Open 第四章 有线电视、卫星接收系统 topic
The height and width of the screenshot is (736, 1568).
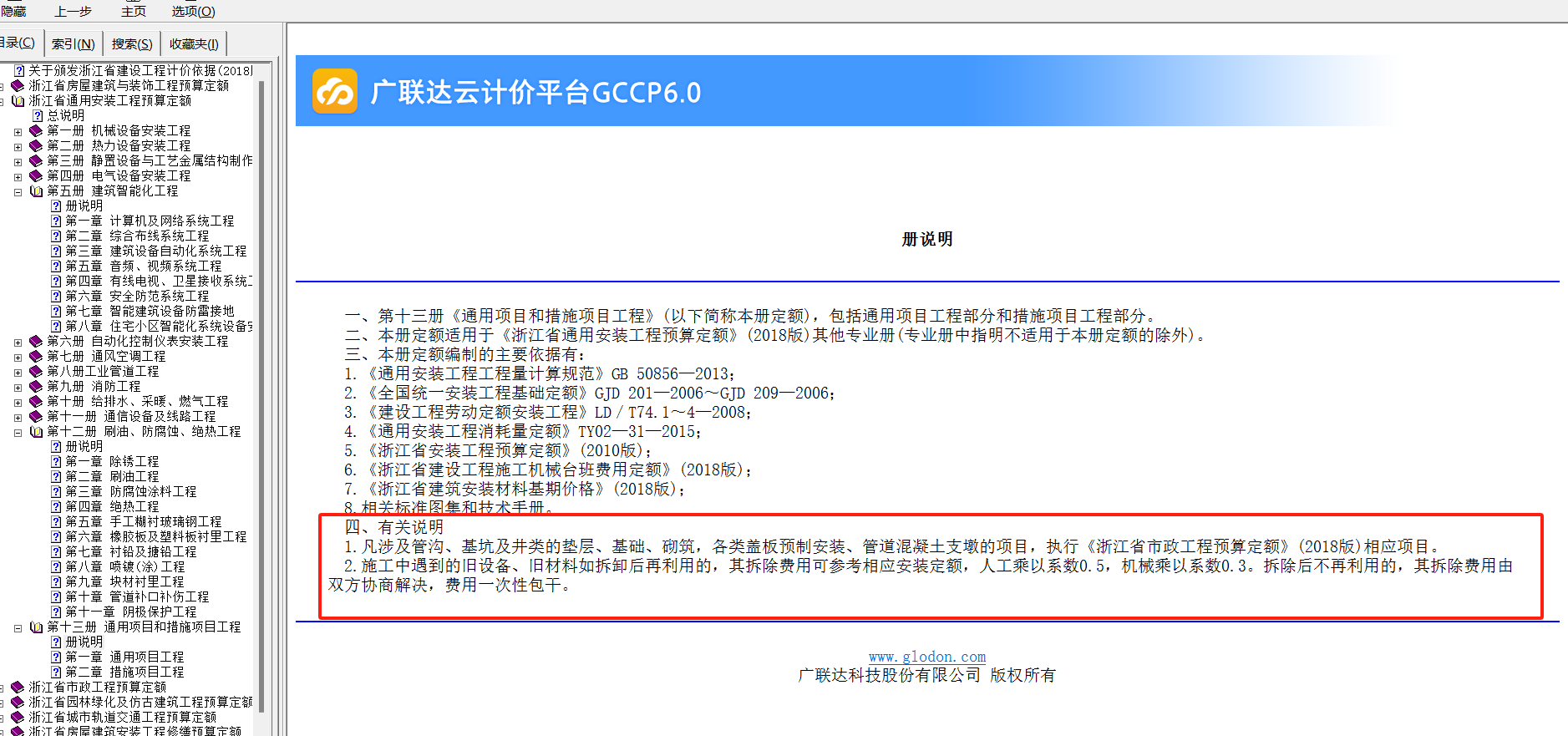(x=159, y=281)
